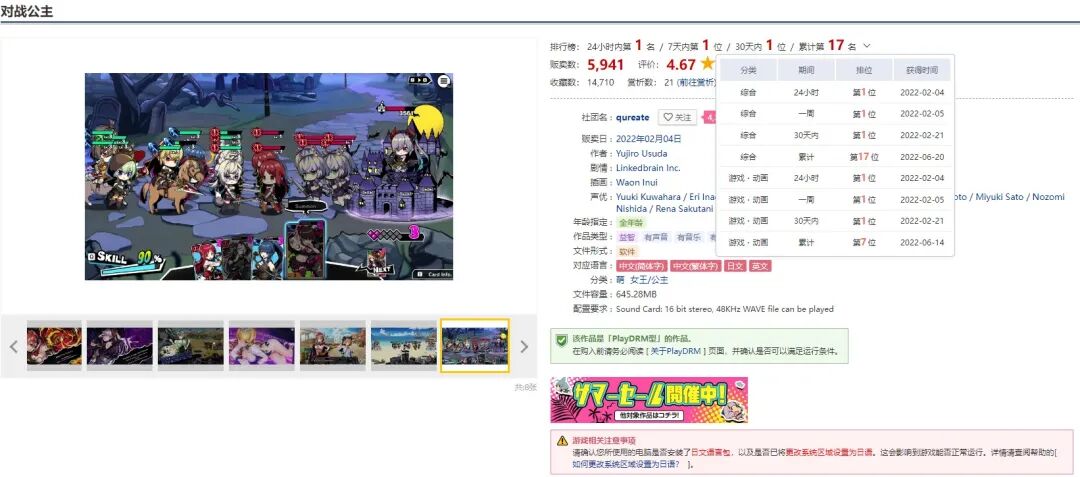Select the 日文 language tag

(734, 266)
